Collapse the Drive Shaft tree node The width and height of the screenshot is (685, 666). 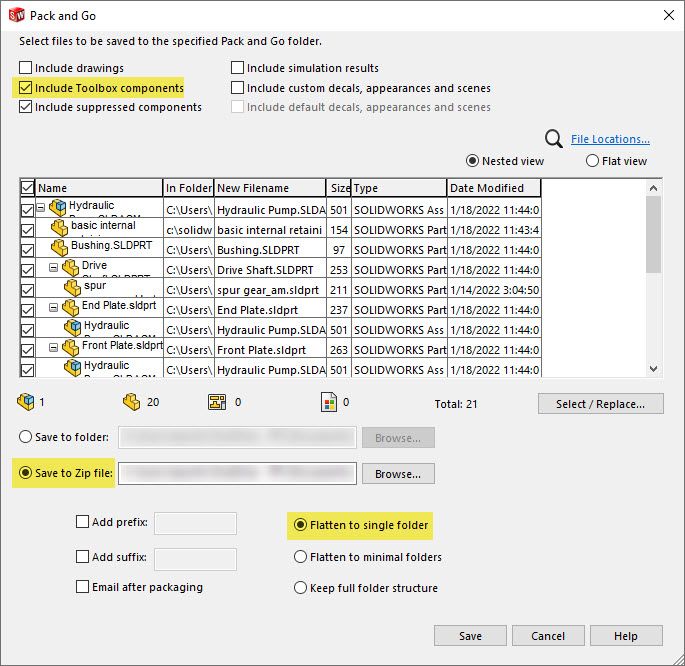point(55,268)
